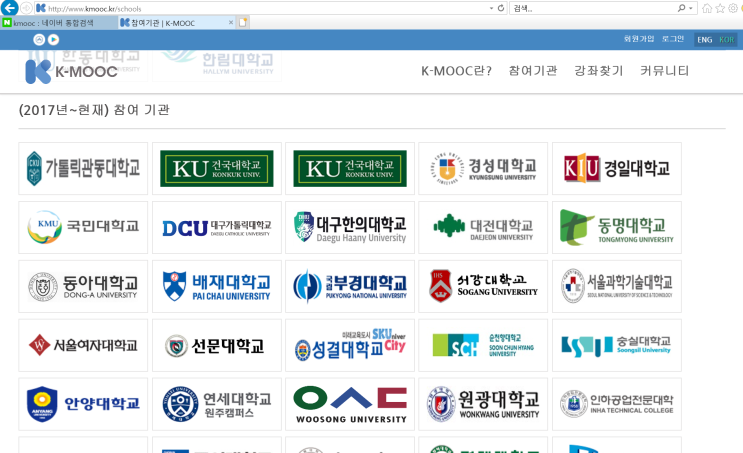Select the 참여기관 | K-MOOC tab

[177, 23]
